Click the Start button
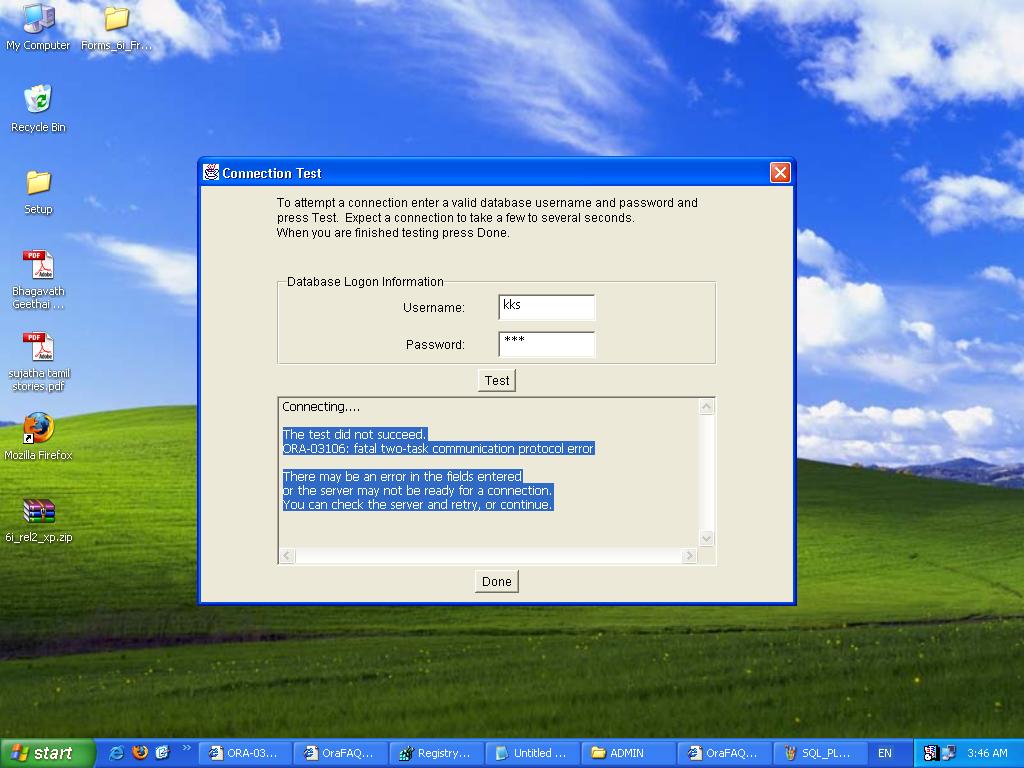Image resolution: width=1024 pixels, height=768 pixels. tap(47, 753)
